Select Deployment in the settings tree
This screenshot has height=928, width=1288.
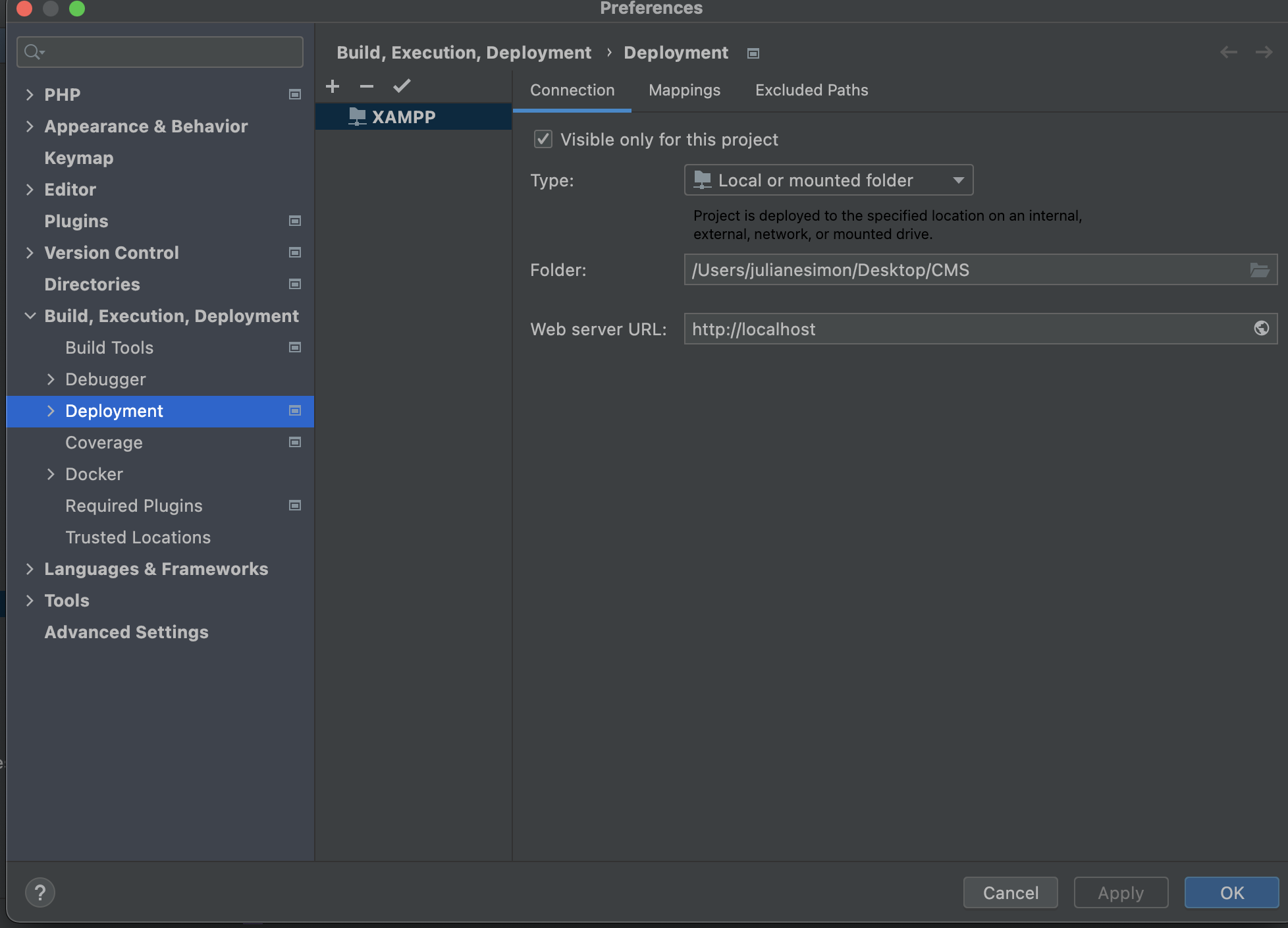click(x=160, y=411)
